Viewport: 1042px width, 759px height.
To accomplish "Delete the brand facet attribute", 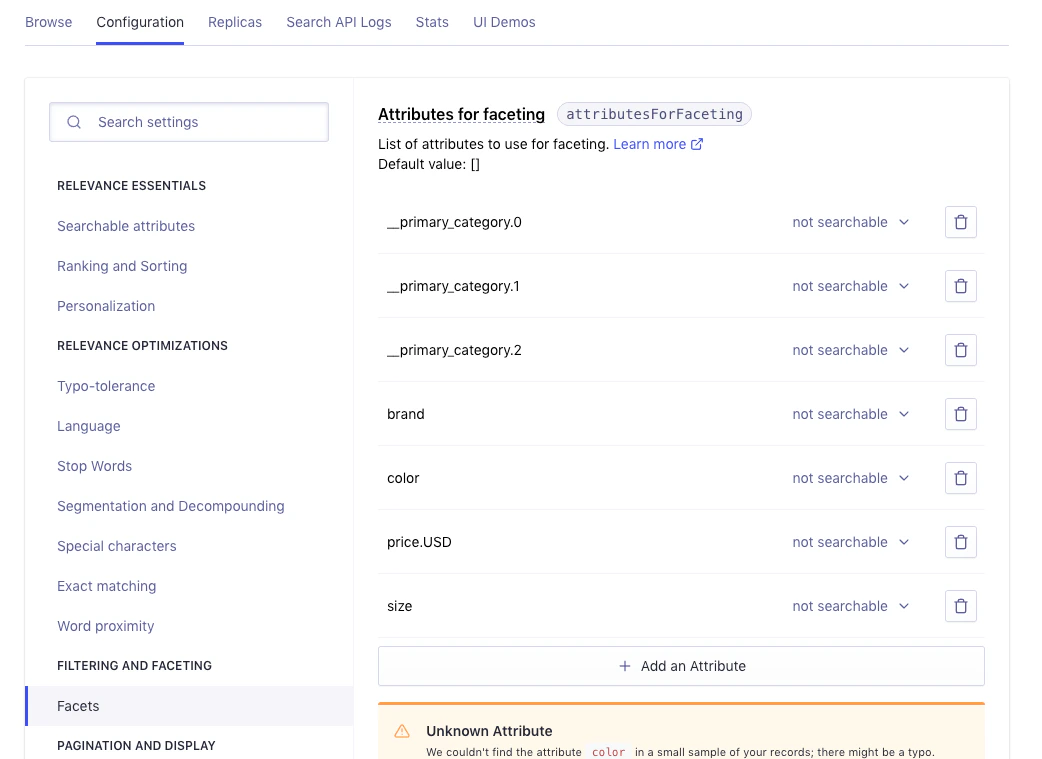I will tap(960, 414).
